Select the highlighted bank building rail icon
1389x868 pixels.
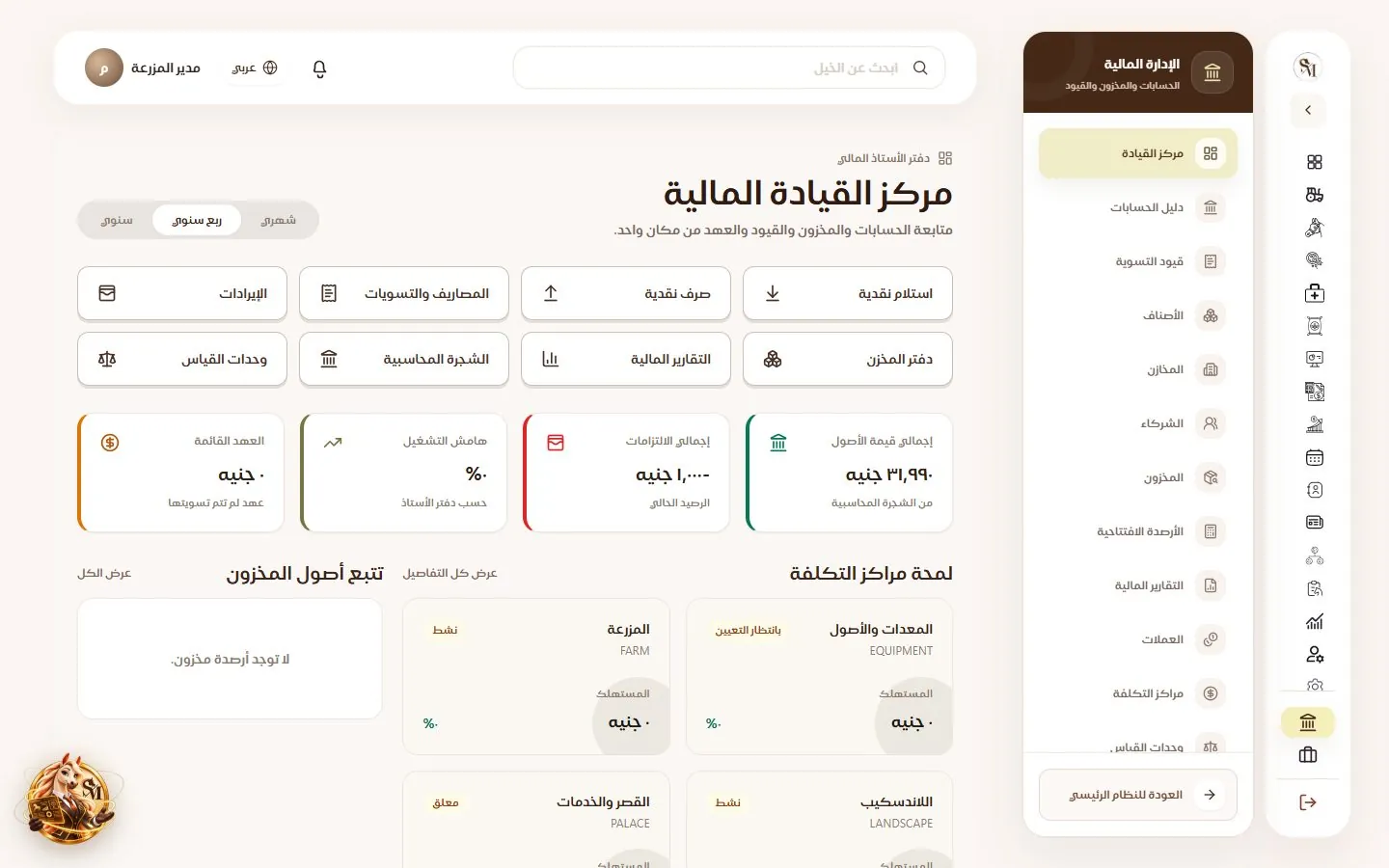(x=1308, y=722)
